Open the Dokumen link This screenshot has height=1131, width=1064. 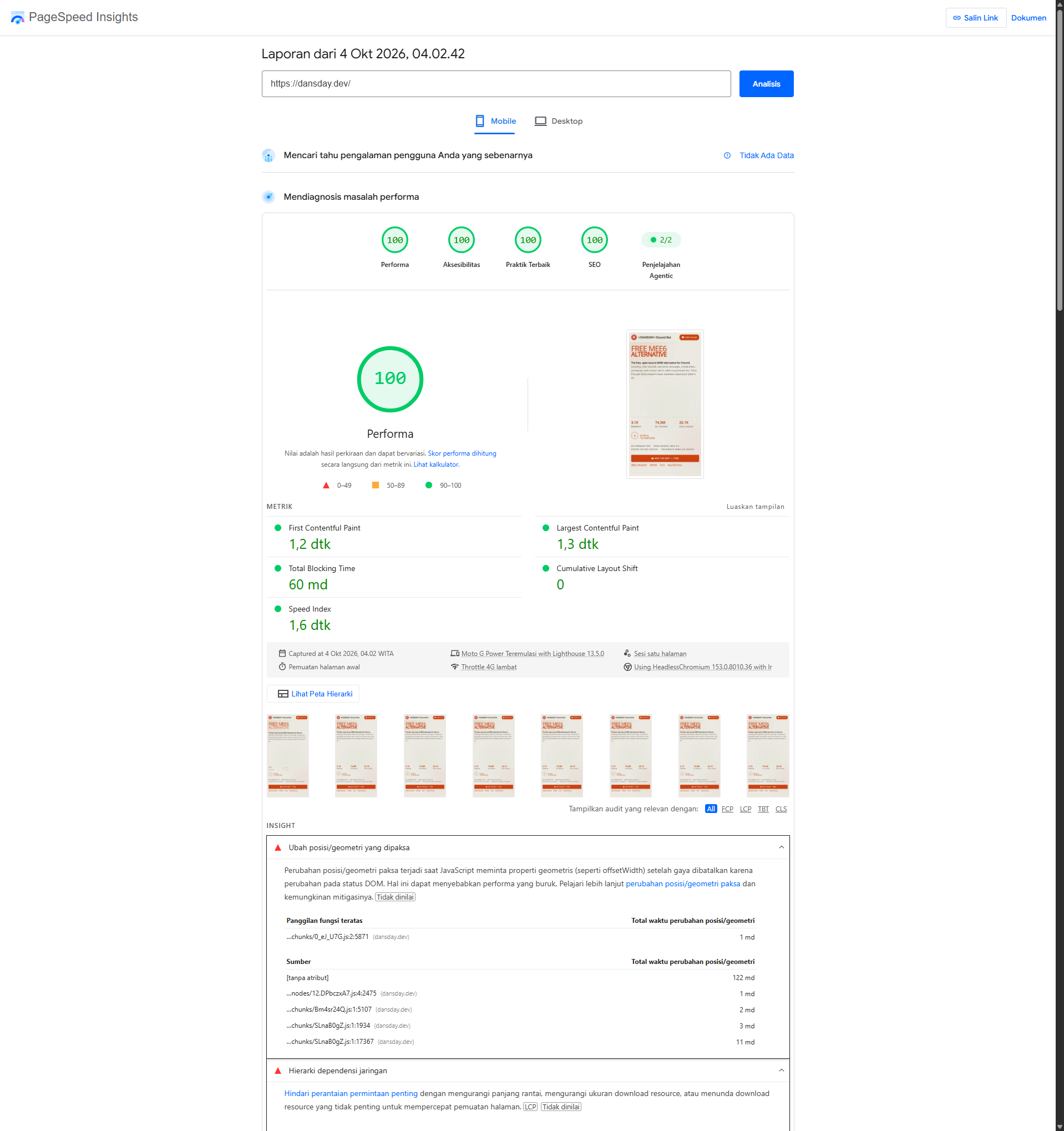click(1028, 18)
